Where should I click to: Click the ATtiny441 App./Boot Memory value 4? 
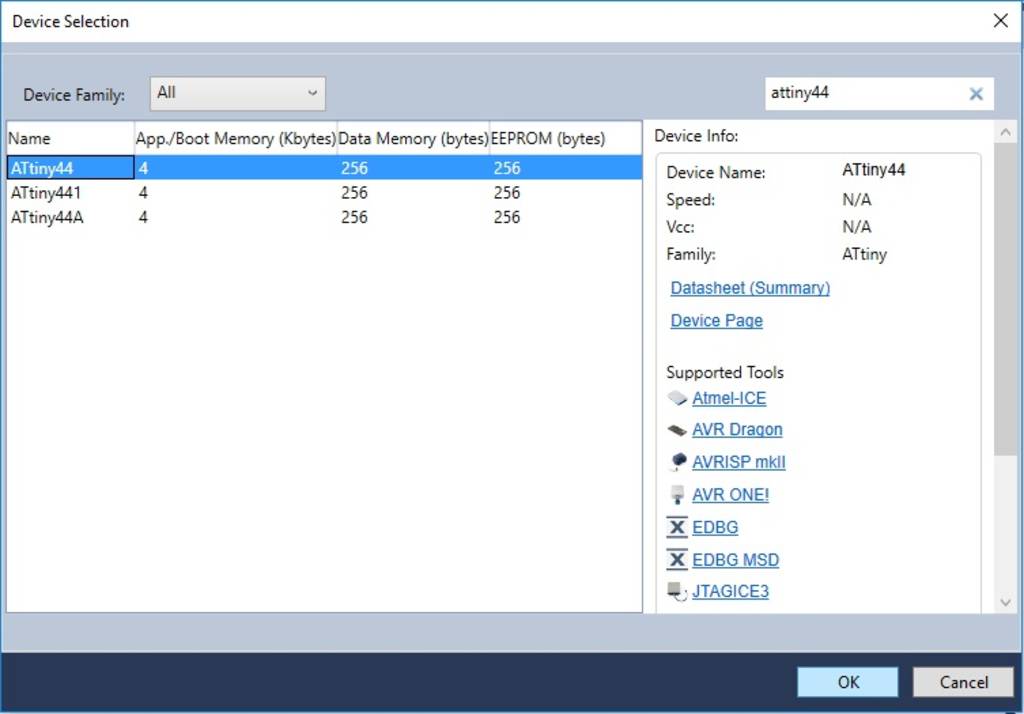143,193
